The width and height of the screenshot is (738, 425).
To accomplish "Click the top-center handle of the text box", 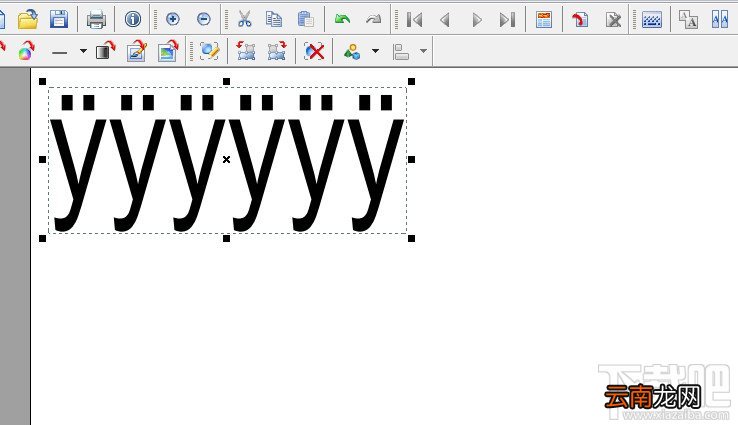I will (226, 81).
